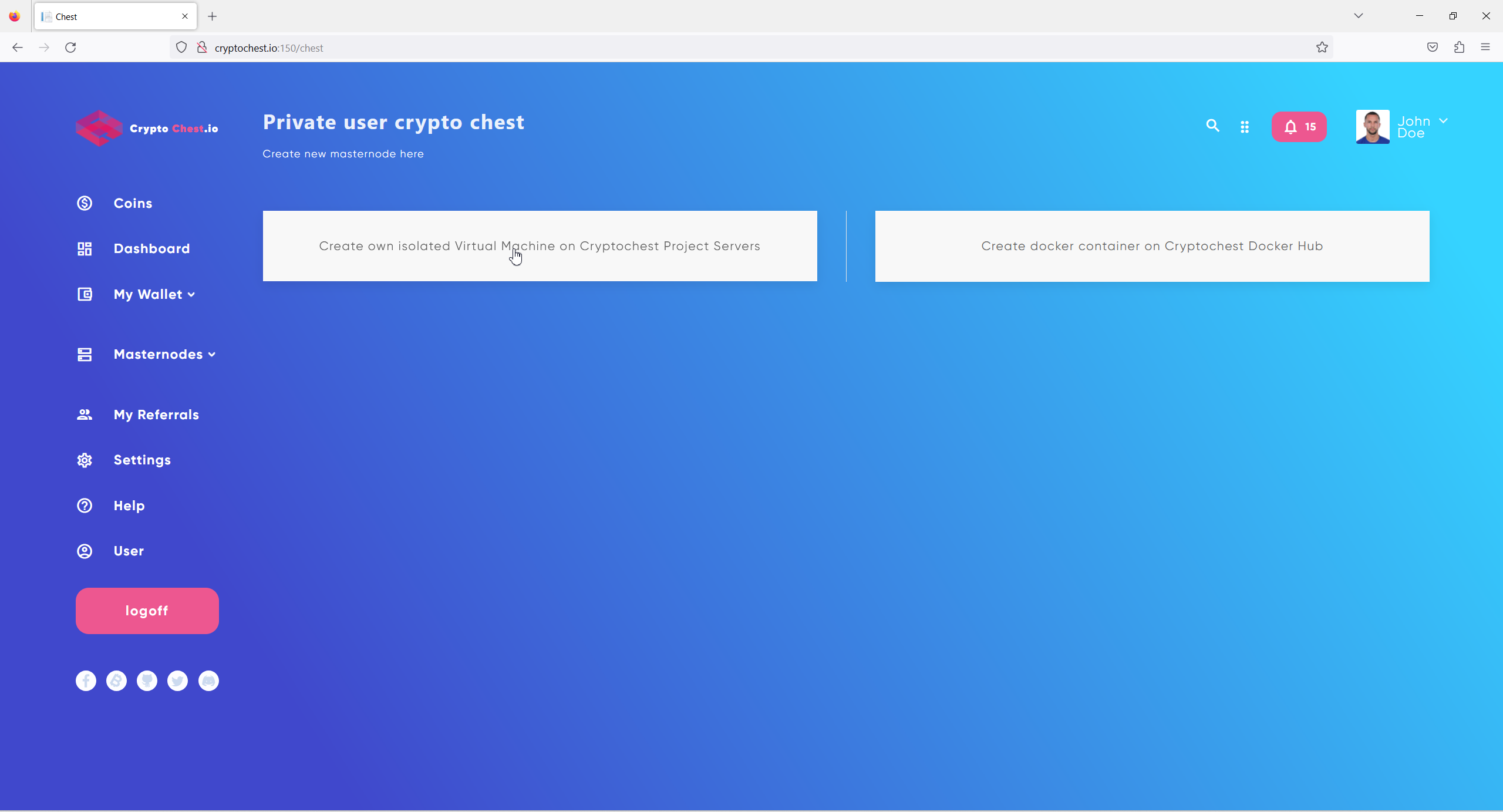Navigate to My Referrals
This screenshot has width=1503, height=812.
pyautogui.click(x=156, y=415)
